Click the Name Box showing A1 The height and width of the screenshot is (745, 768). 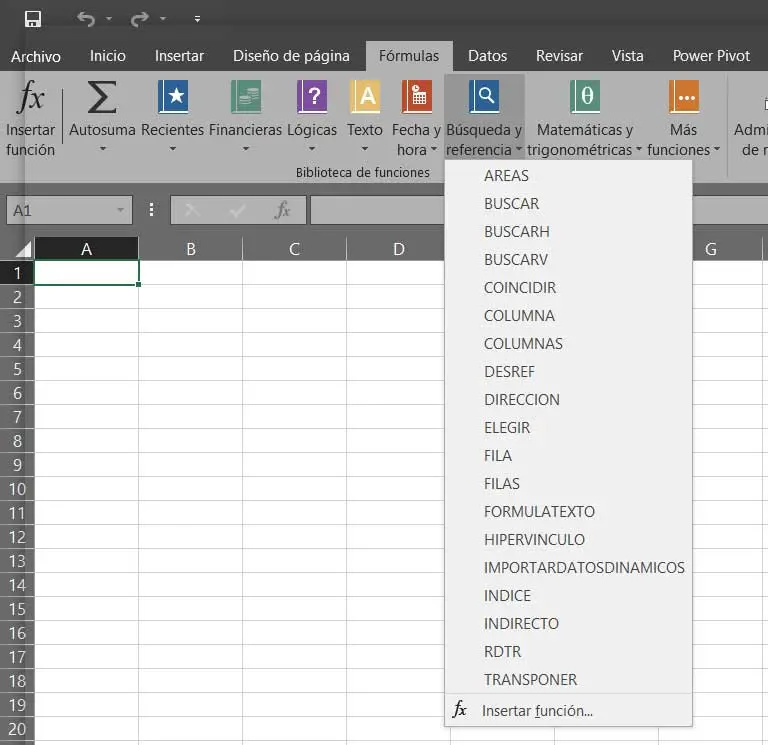point(69,210)
